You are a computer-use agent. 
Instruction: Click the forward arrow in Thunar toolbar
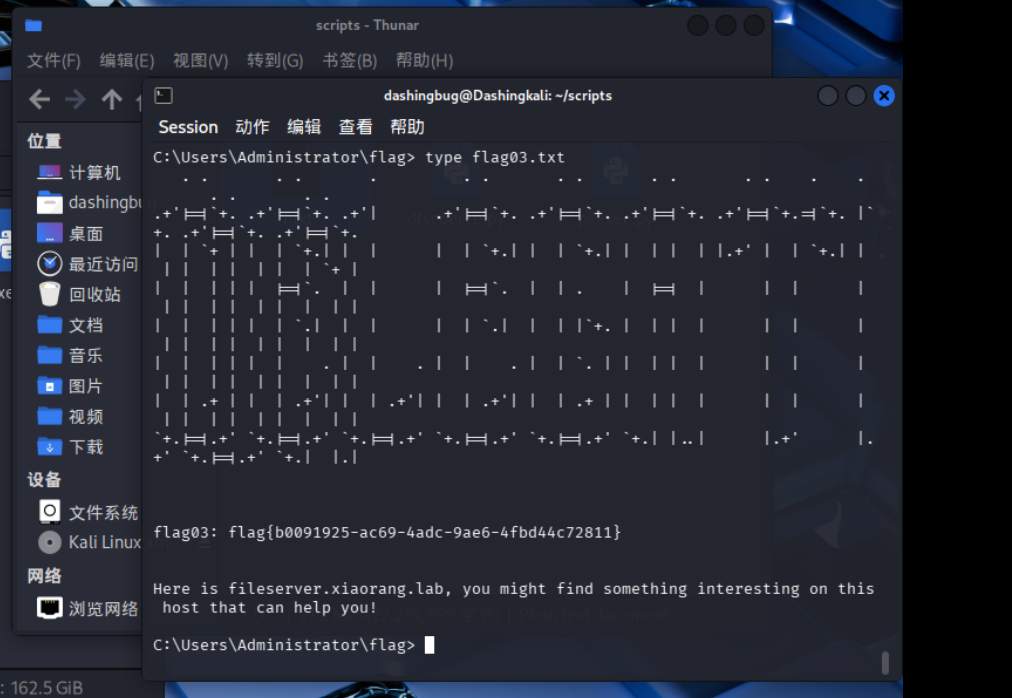[x=75, y=99]
